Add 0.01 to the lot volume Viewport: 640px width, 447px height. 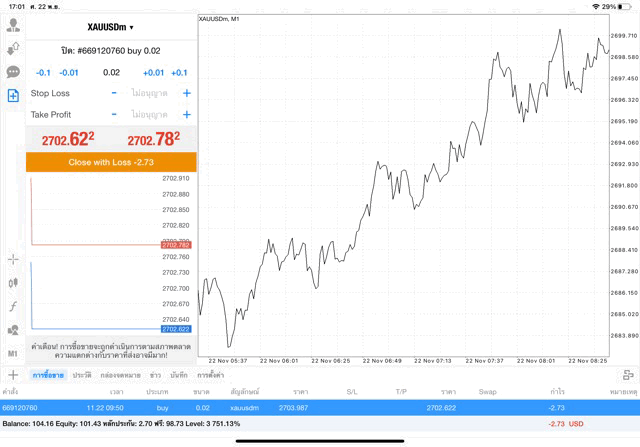[153, 72]
